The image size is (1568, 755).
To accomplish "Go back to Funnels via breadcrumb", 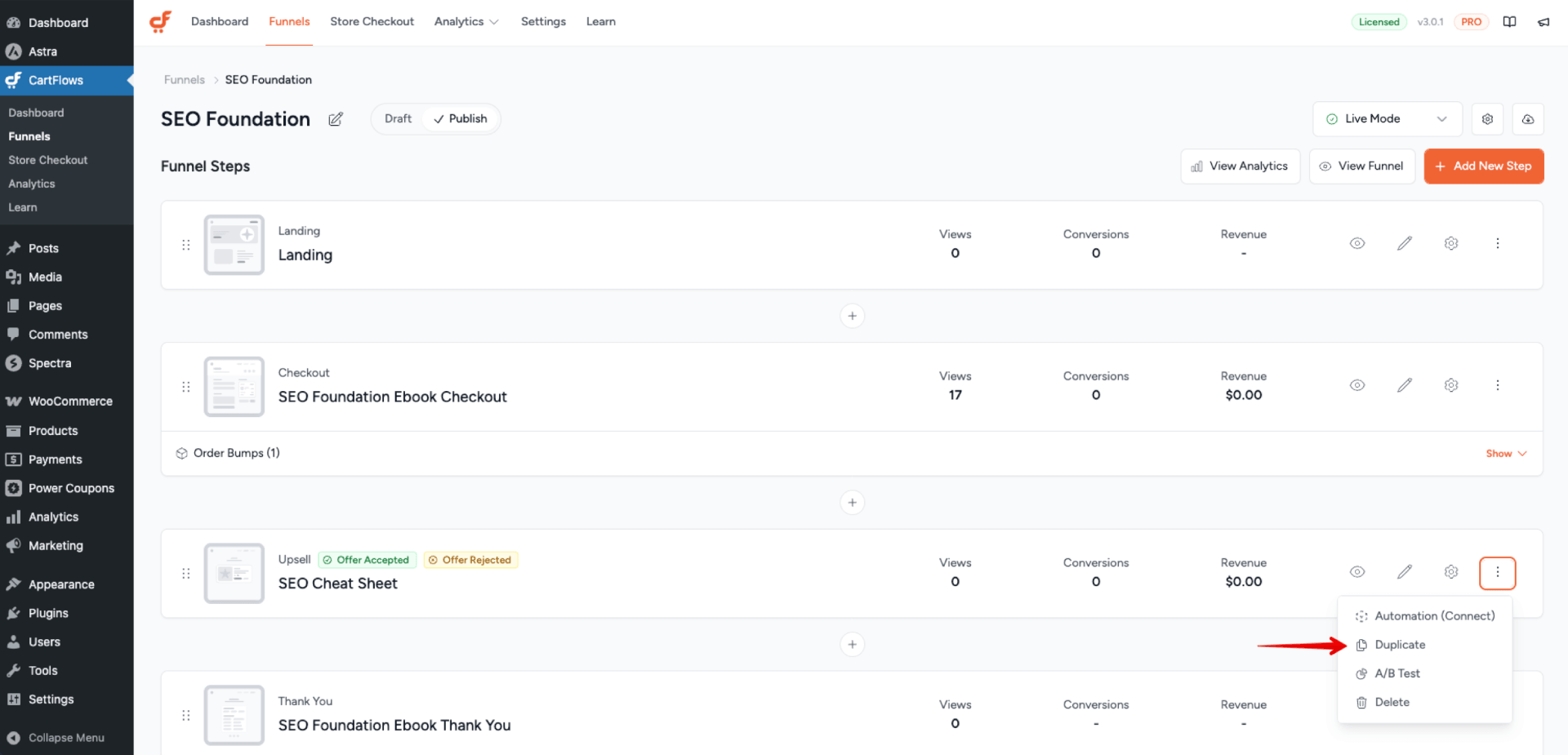I will tap(185, 80).
